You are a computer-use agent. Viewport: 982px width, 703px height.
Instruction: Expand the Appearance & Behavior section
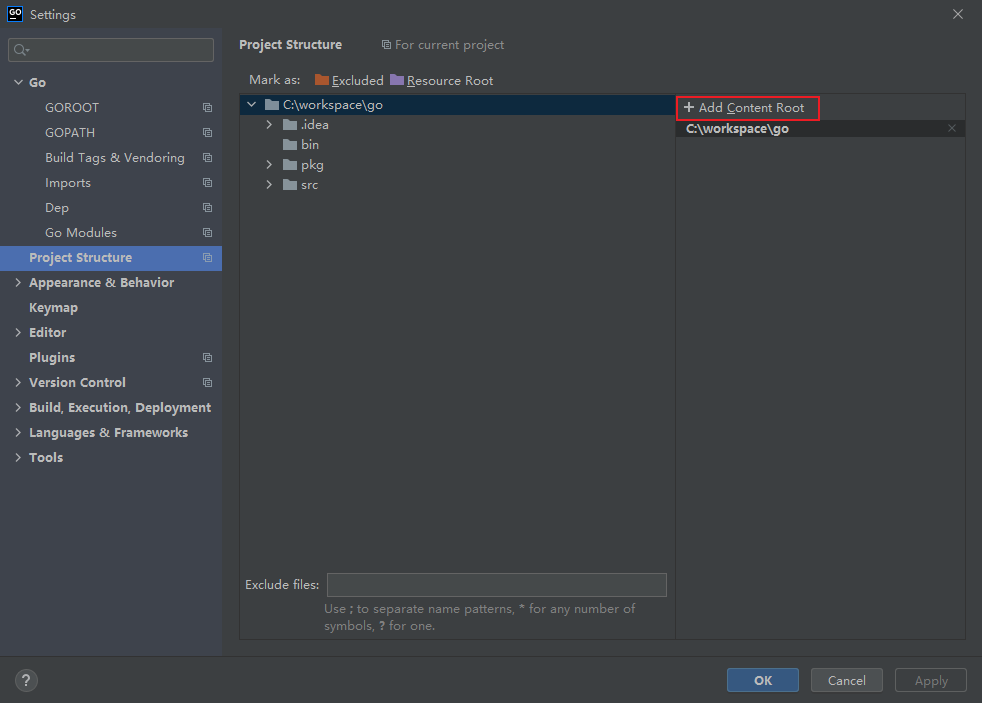tap(18, 283)
